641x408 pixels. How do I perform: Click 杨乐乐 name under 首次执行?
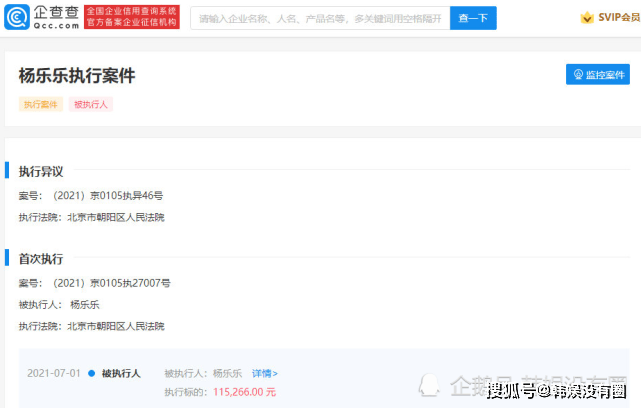click(85, 305)
